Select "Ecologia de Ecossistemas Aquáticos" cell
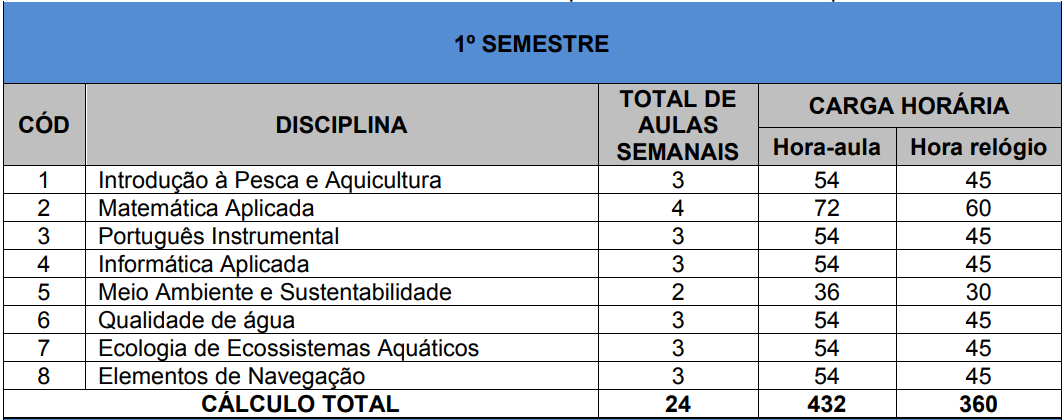 click(288, 348)
